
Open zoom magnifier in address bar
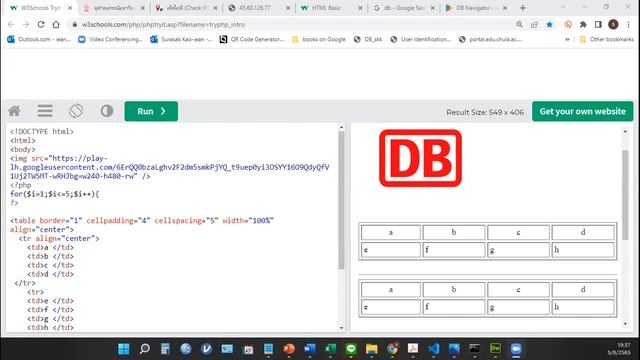click(x=519, y=24)
